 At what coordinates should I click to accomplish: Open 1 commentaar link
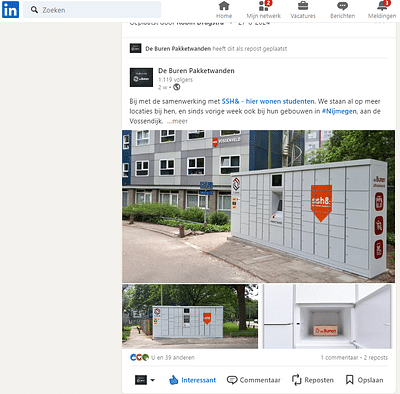click(x=339, y=358)
